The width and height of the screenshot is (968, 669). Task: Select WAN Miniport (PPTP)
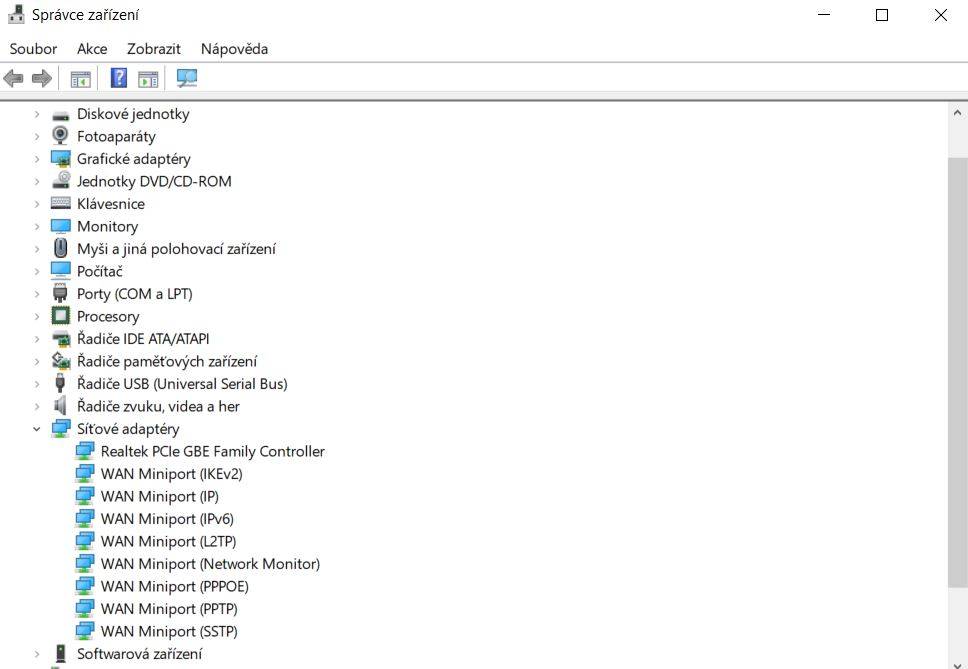(169, 609)
